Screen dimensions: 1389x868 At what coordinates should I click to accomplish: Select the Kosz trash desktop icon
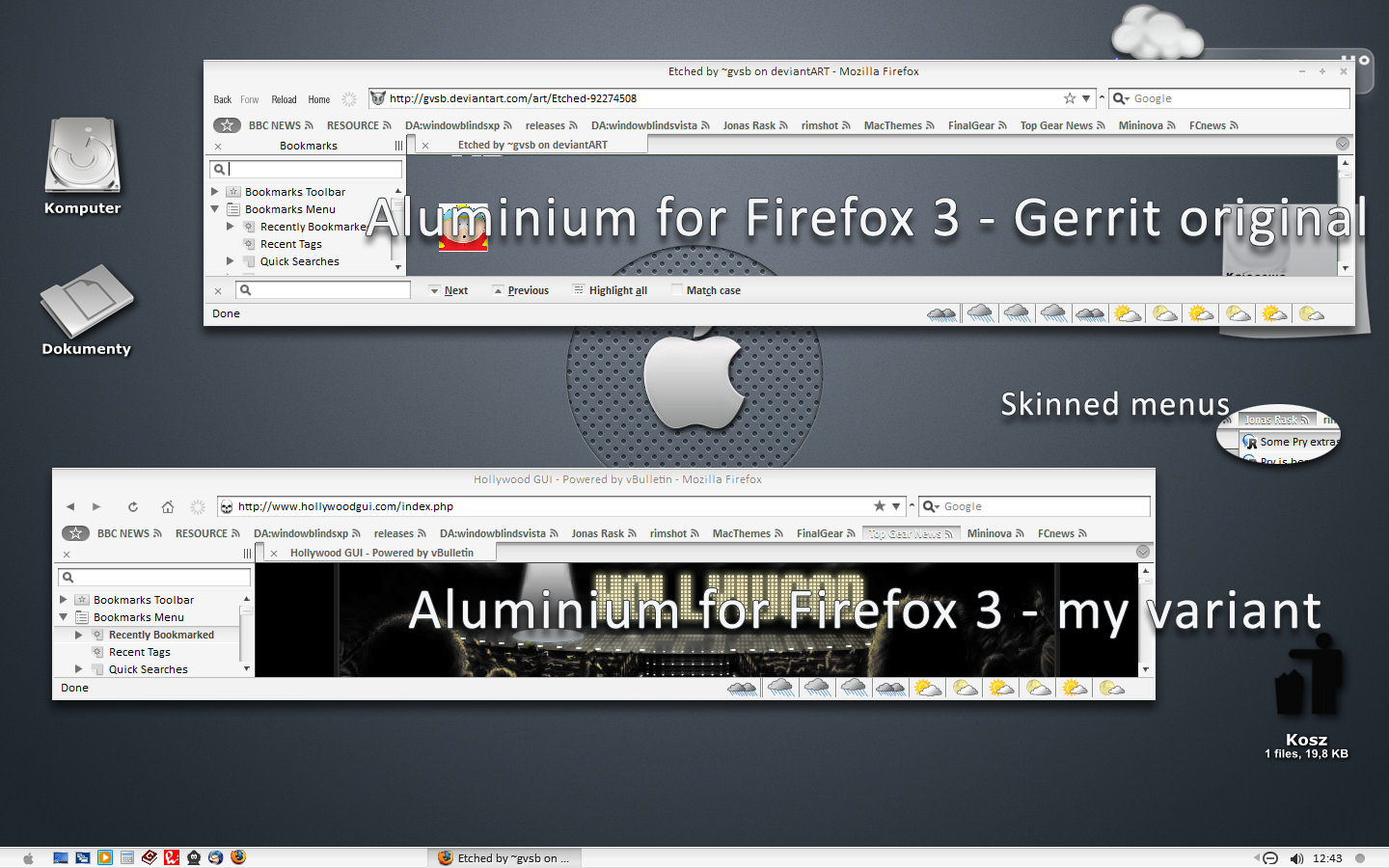1307,694
